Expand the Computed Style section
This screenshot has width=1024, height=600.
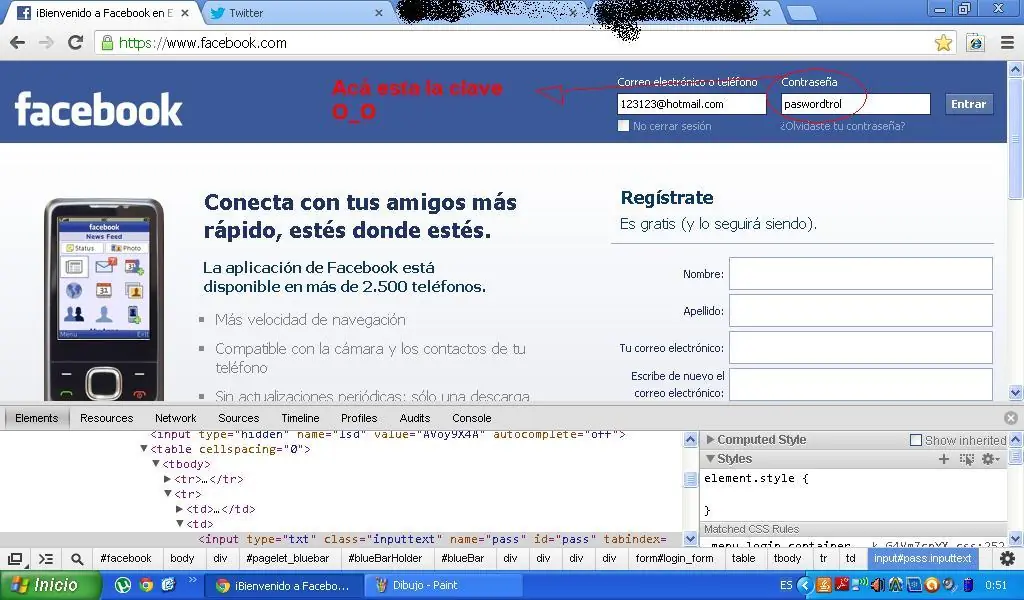pos(711,439)
